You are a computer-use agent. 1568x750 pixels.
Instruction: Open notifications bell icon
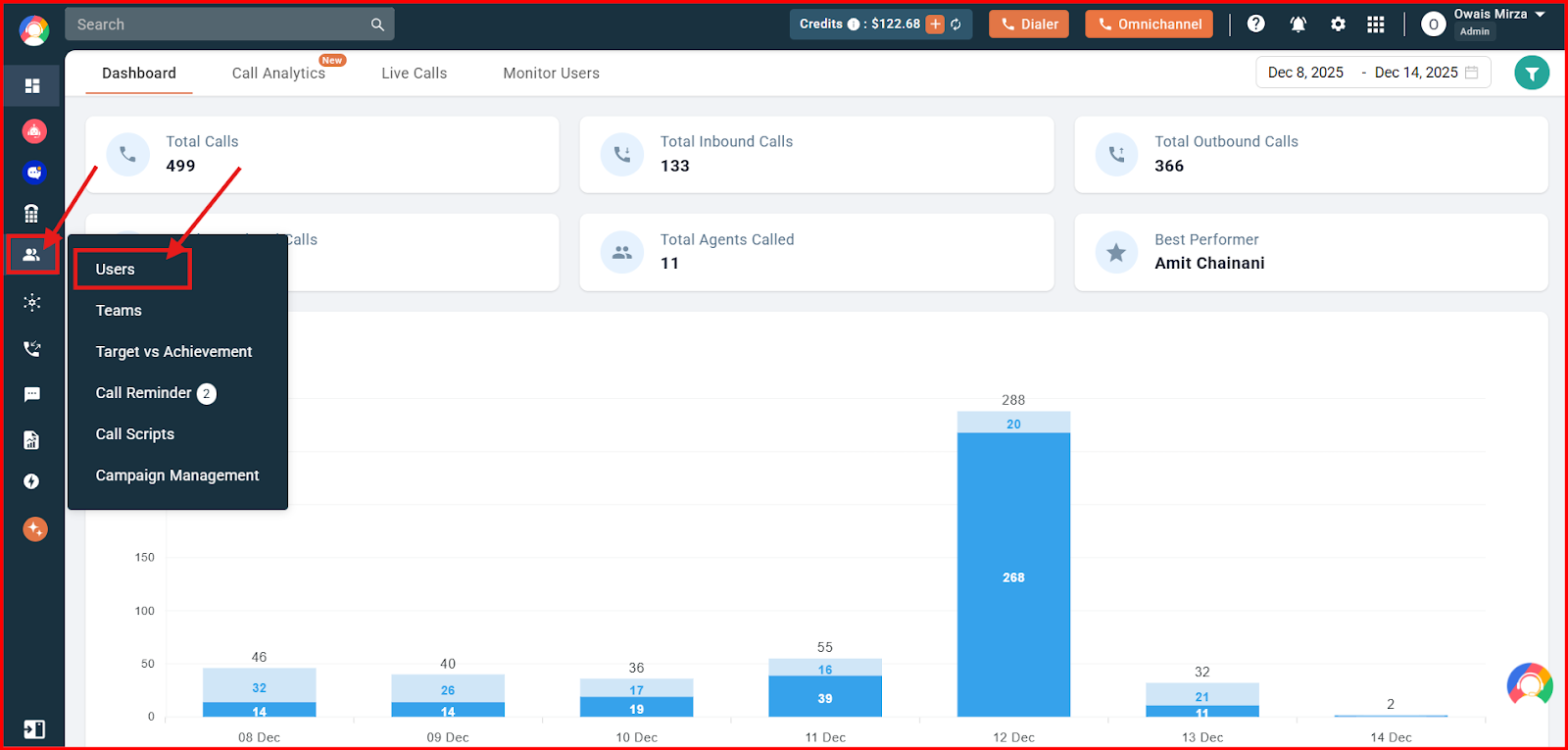click(x=1298, y=25)
